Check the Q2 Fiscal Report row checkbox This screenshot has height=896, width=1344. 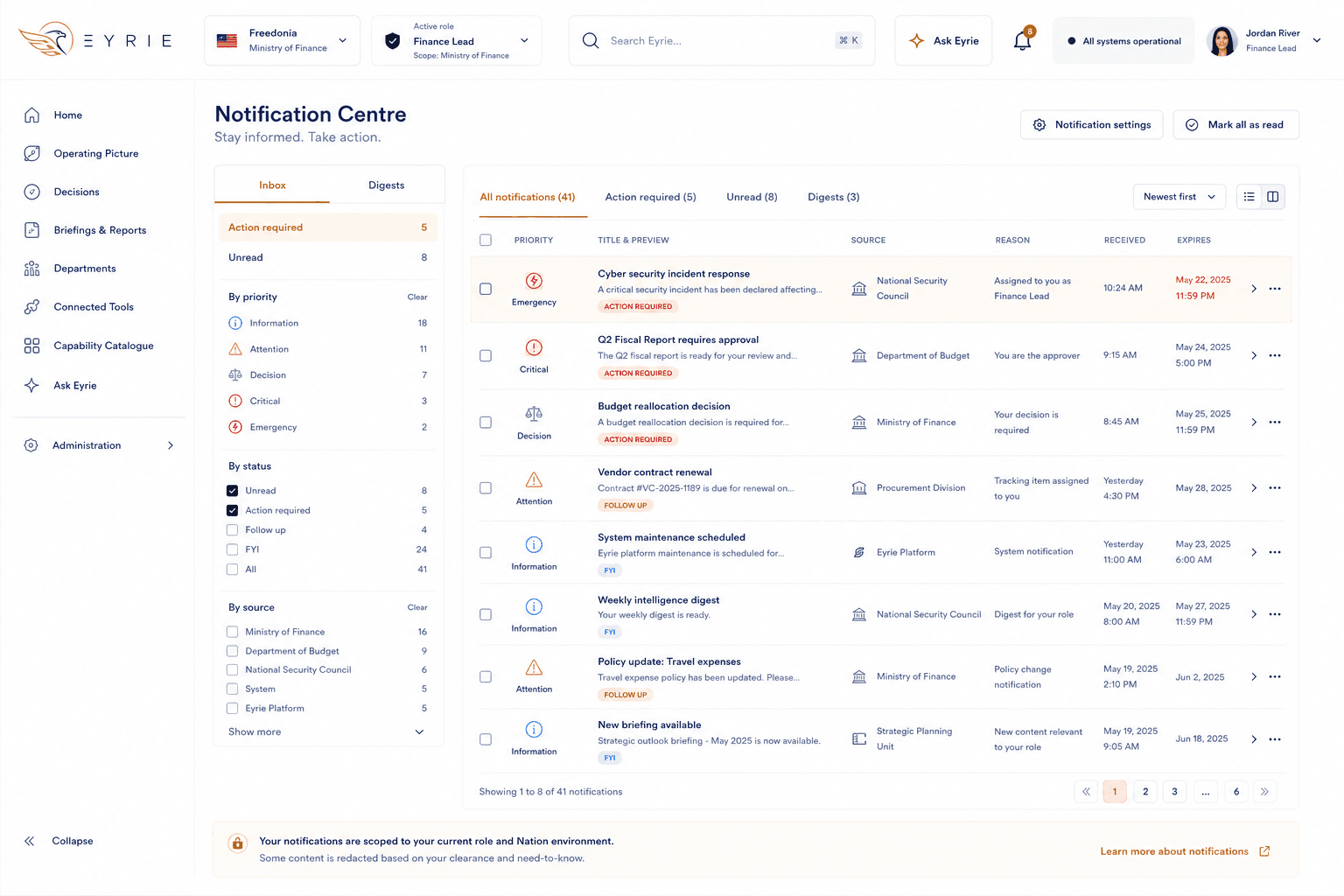pyautogui.click(x=486, y=355)
